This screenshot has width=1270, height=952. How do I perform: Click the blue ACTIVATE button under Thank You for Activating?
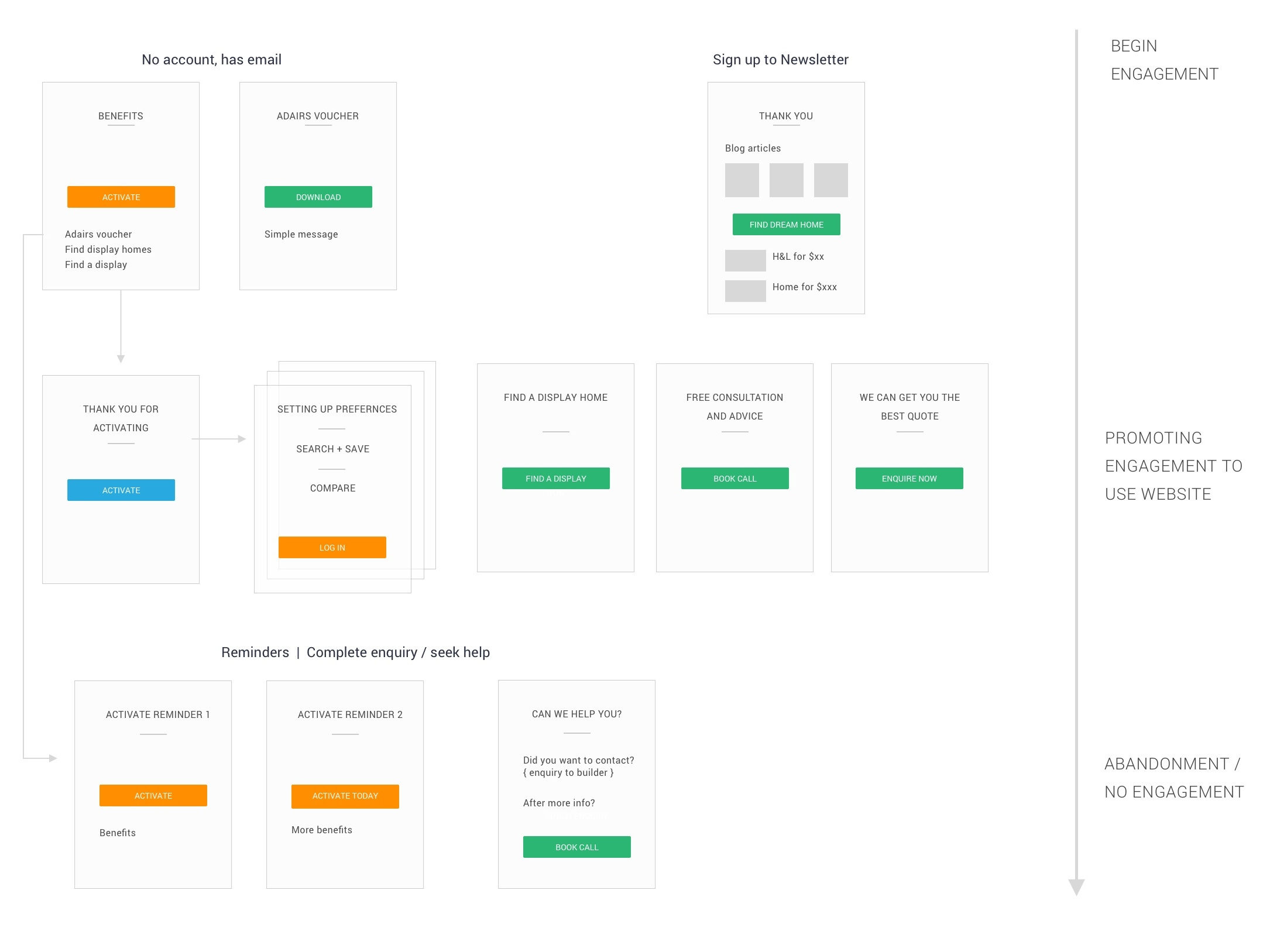121,490
